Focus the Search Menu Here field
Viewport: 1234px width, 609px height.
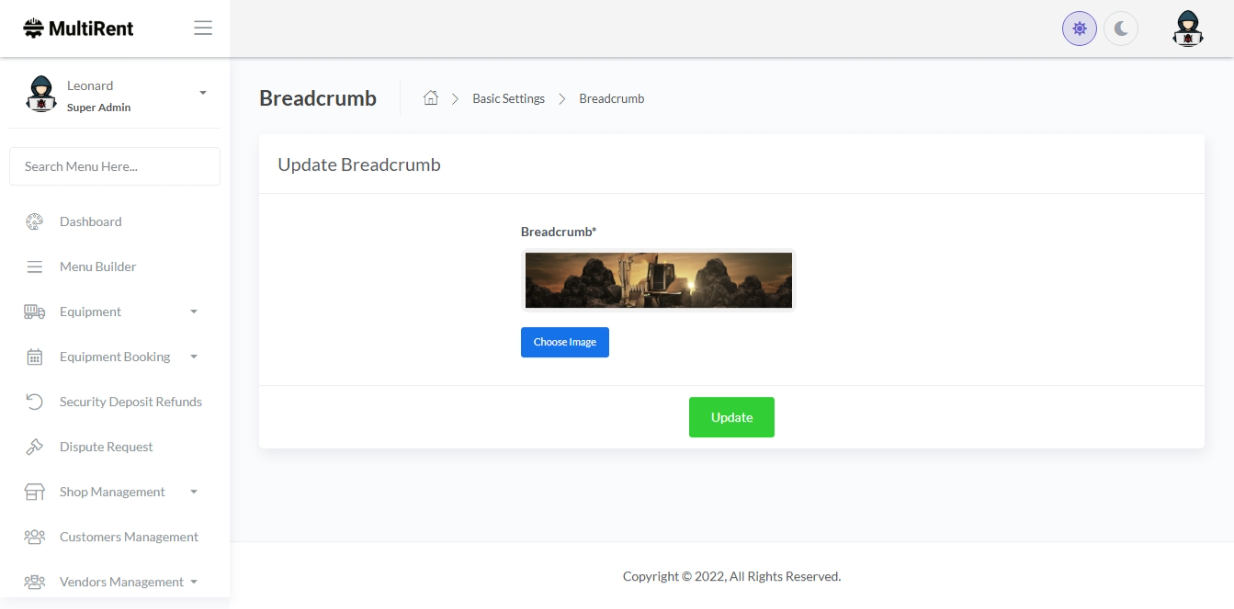[114, 167]
